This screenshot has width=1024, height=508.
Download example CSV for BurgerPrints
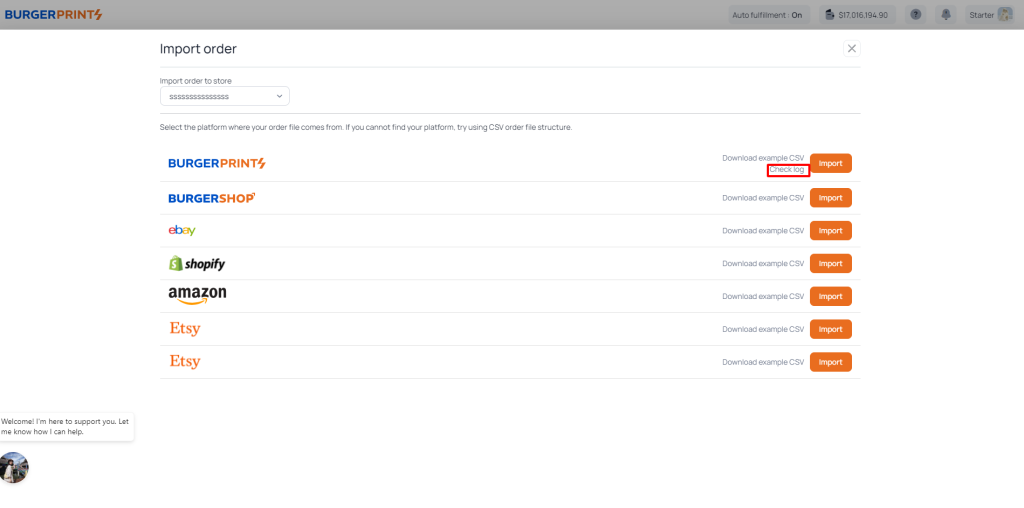[763, 158]
